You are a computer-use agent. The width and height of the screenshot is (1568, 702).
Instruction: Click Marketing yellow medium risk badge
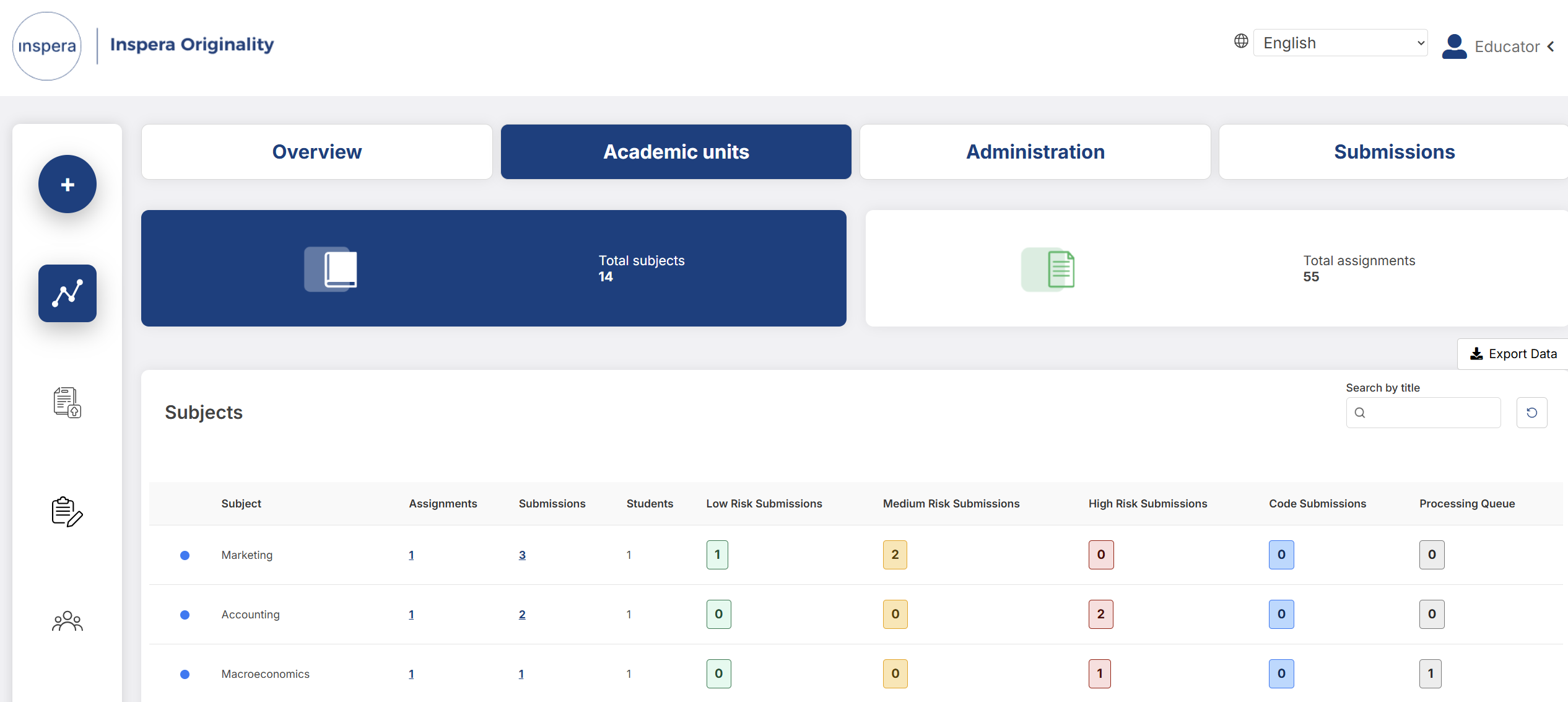pyautogui.click(x=895, y=555)
